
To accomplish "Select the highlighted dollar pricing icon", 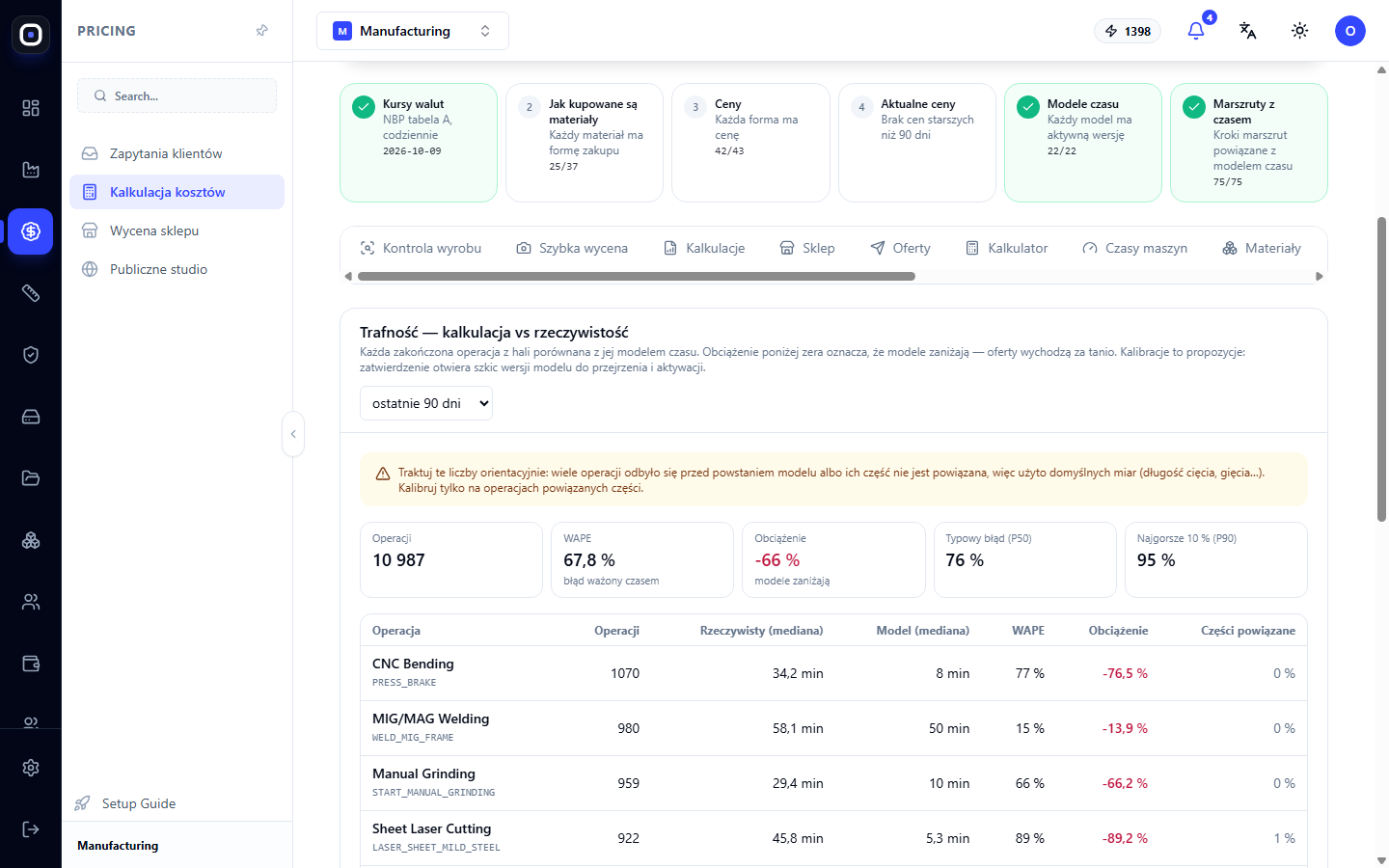I will point(31,231).
